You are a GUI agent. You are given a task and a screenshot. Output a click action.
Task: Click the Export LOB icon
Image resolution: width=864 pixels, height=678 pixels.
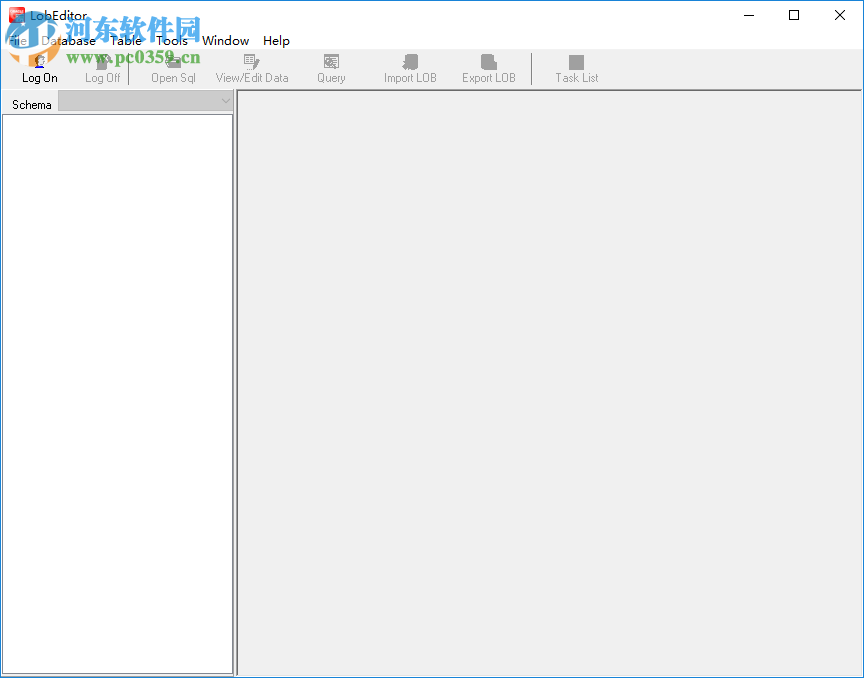pos(488,68)
